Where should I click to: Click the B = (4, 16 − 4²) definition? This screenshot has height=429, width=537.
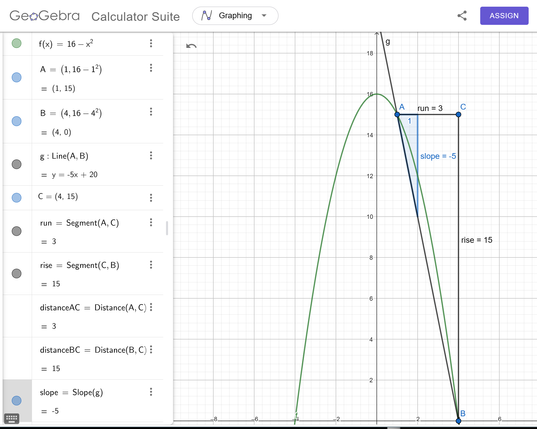pyautogui.click(x=71, y=113)
